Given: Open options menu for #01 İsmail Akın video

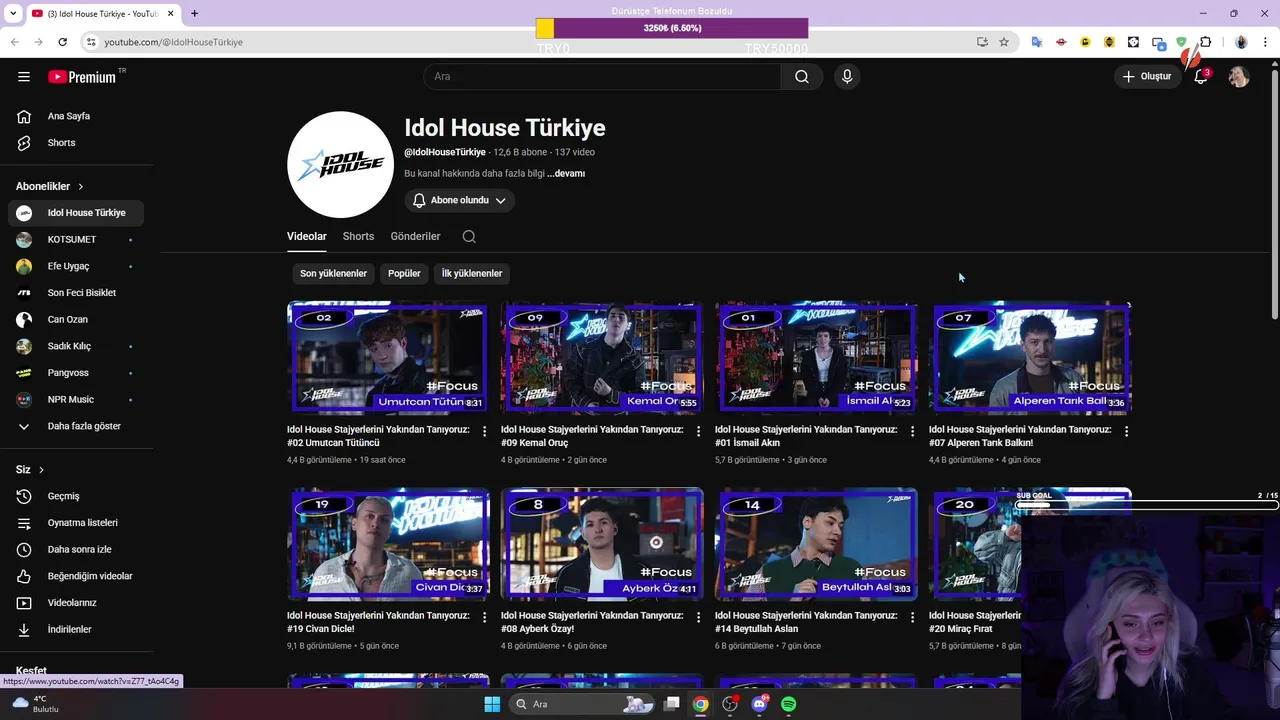Looking at the screenshot, I should click(x=913, y=432).
